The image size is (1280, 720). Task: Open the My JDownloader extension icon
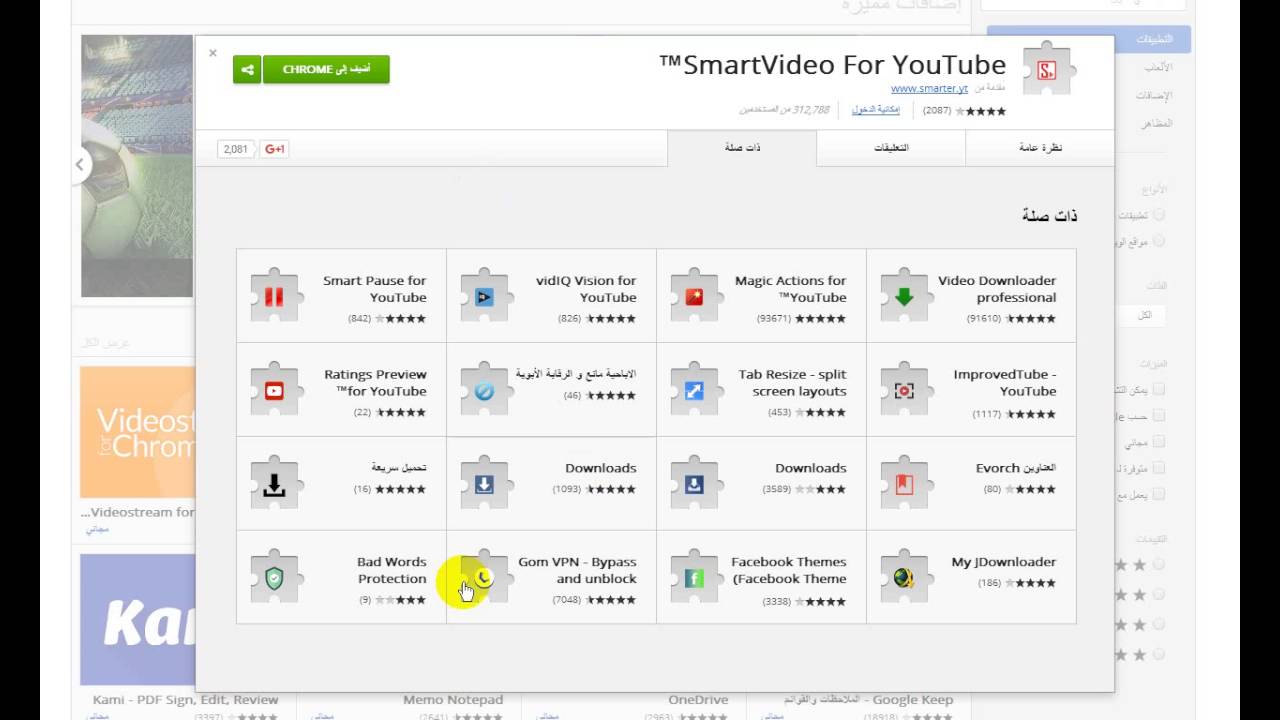click(904, 578)
